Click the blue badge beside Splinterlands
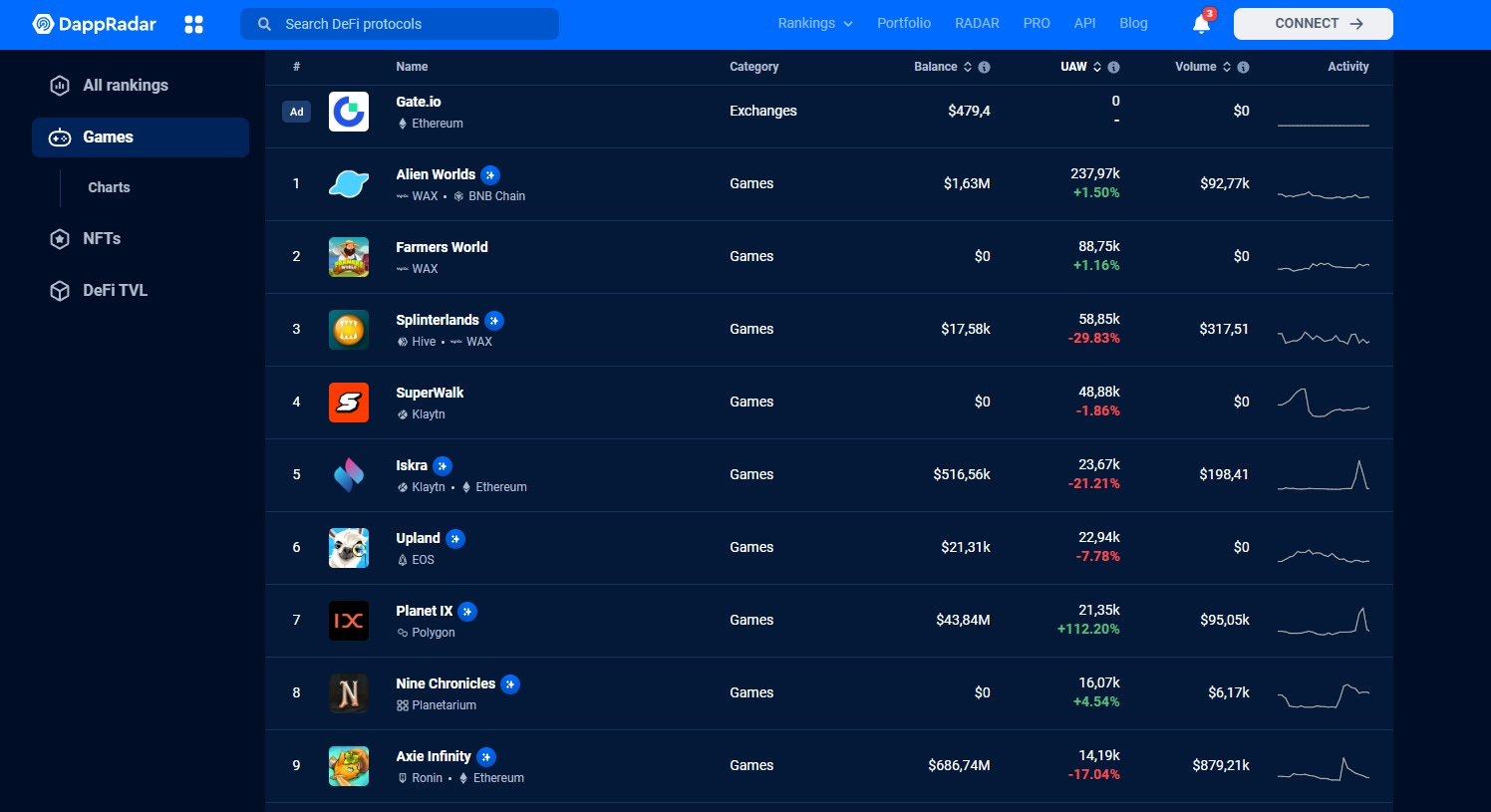 click(x=494, y=321)
